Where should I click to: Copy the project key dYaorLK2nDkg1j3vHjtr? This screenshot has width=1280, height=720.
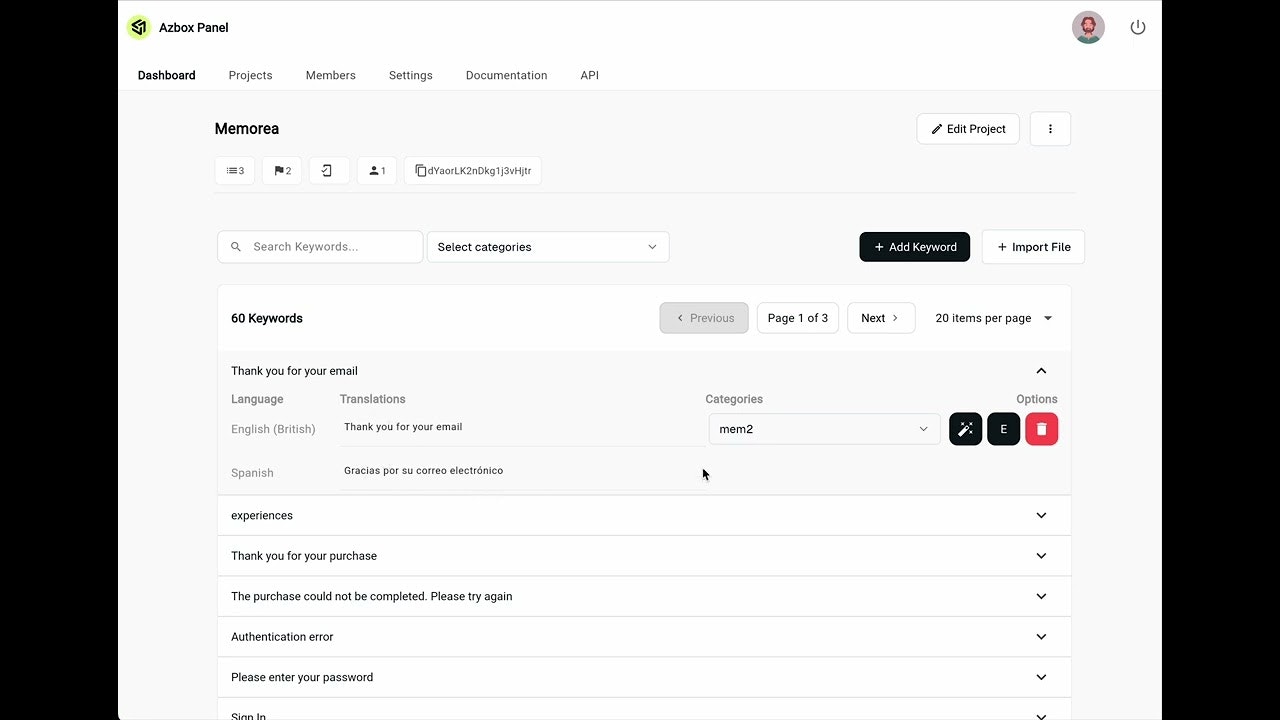pos(473,171)
